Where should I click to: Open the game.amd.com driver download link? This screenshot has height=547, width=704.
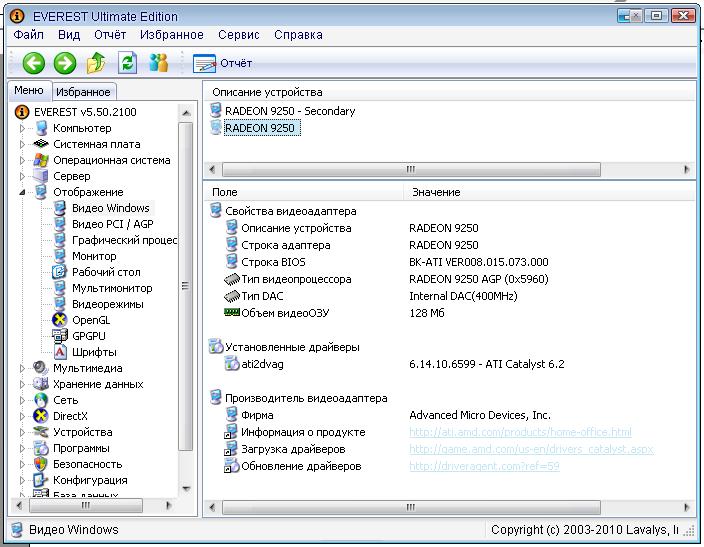click(x=531, y=449)
